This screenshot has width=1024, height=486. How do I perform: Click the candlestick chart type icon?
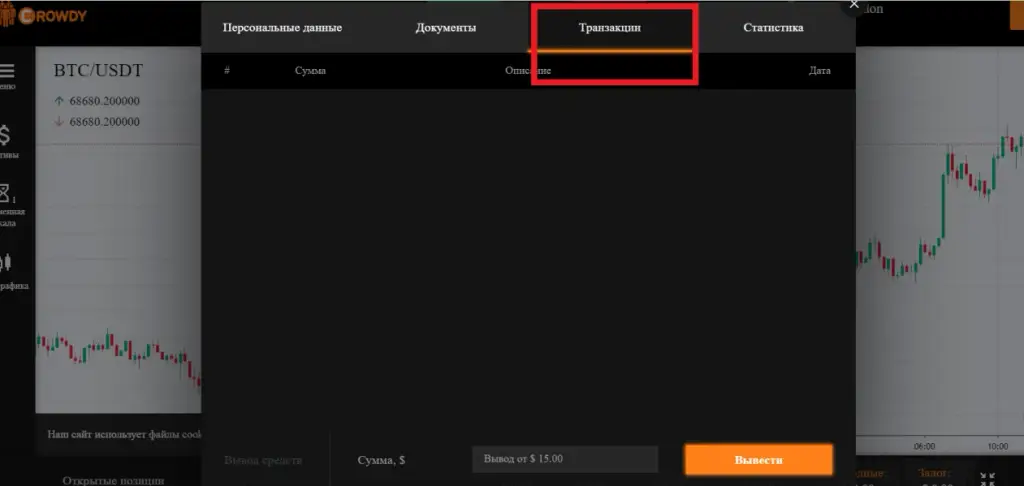(6, 263)
